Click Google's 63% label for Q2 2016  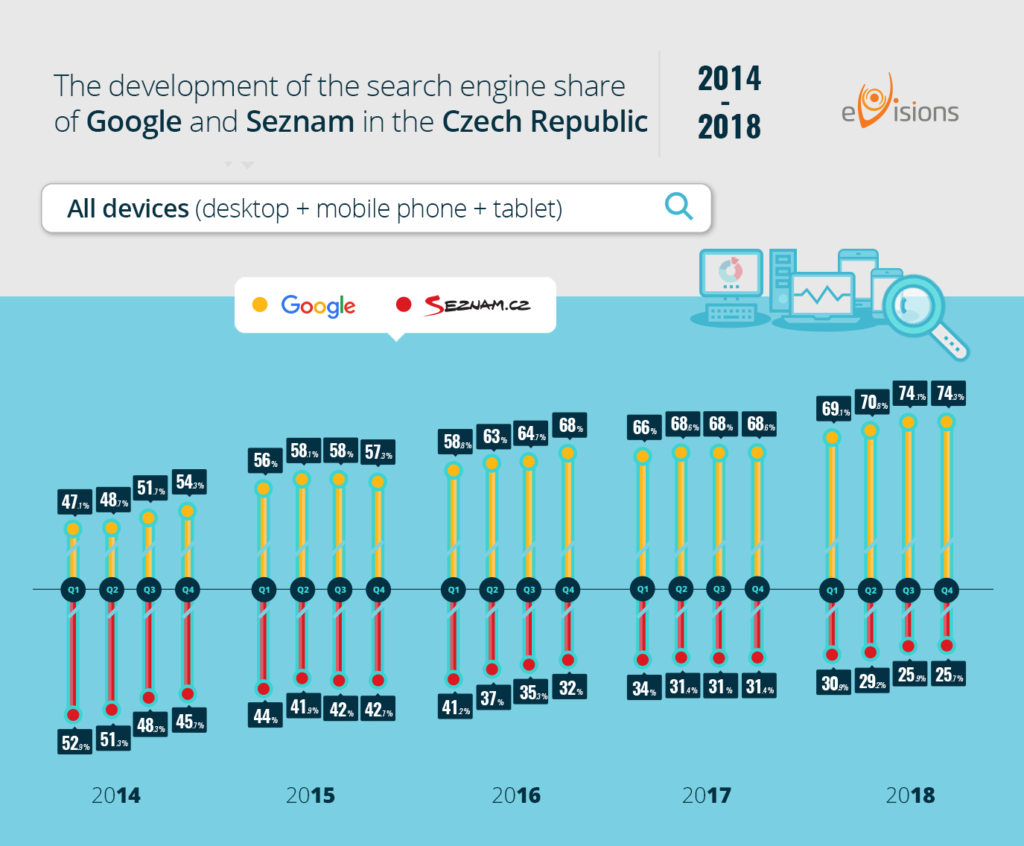point(494,436)
